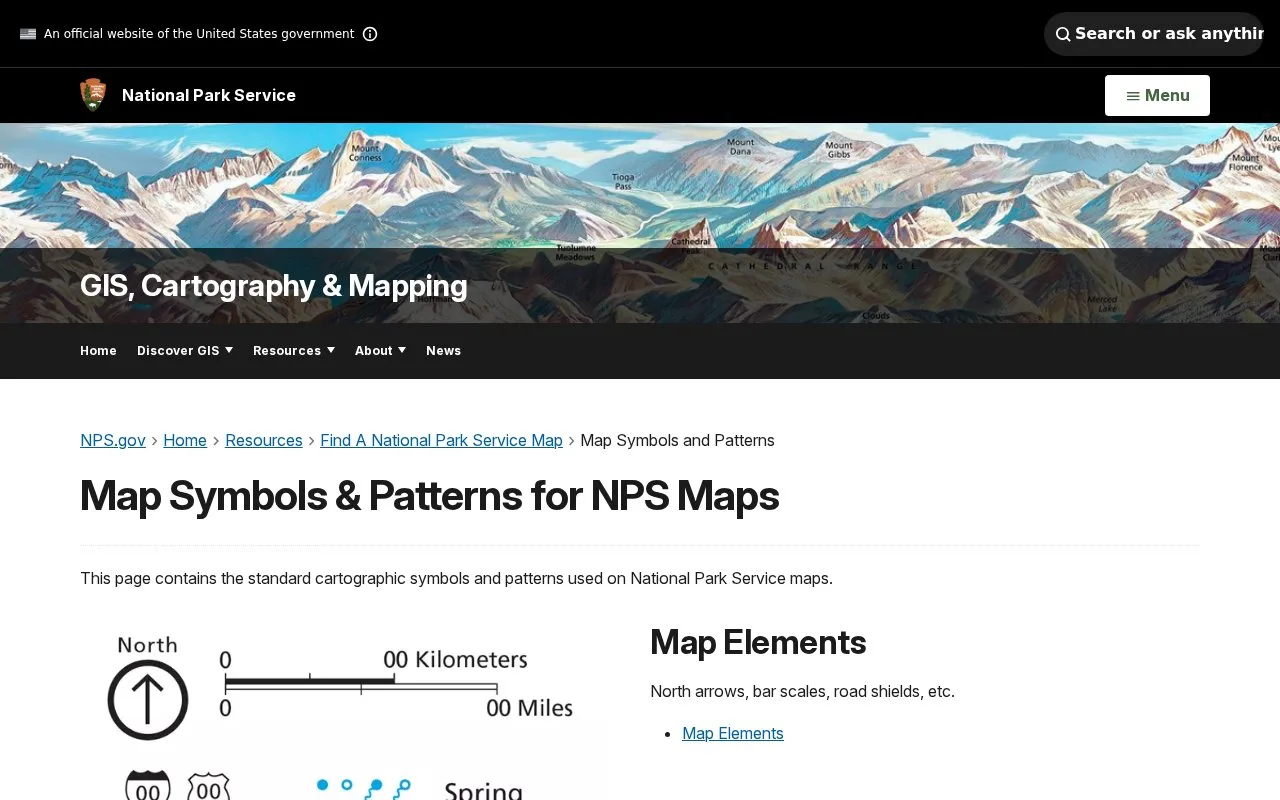The image size is (1280, 800).
Task: Click the North arrows, bar scales description
Action: (802, 691)
